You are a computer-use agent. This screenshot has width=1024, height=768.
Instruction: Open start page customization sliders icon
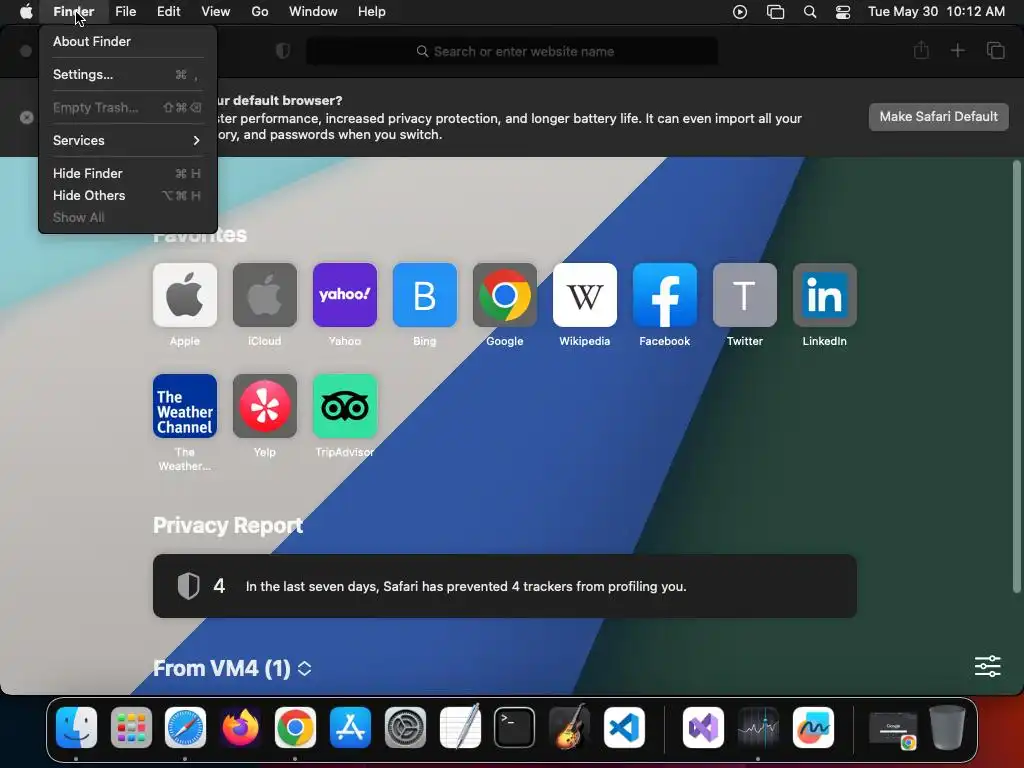click(x=987, y=666)
